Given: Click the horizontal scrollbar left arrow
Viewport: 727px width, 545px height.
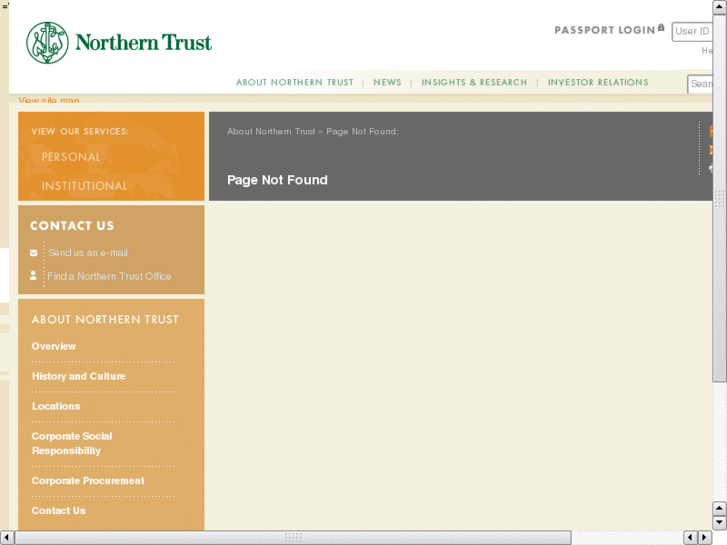Looking at the screenshot, I should click(6, 538).
